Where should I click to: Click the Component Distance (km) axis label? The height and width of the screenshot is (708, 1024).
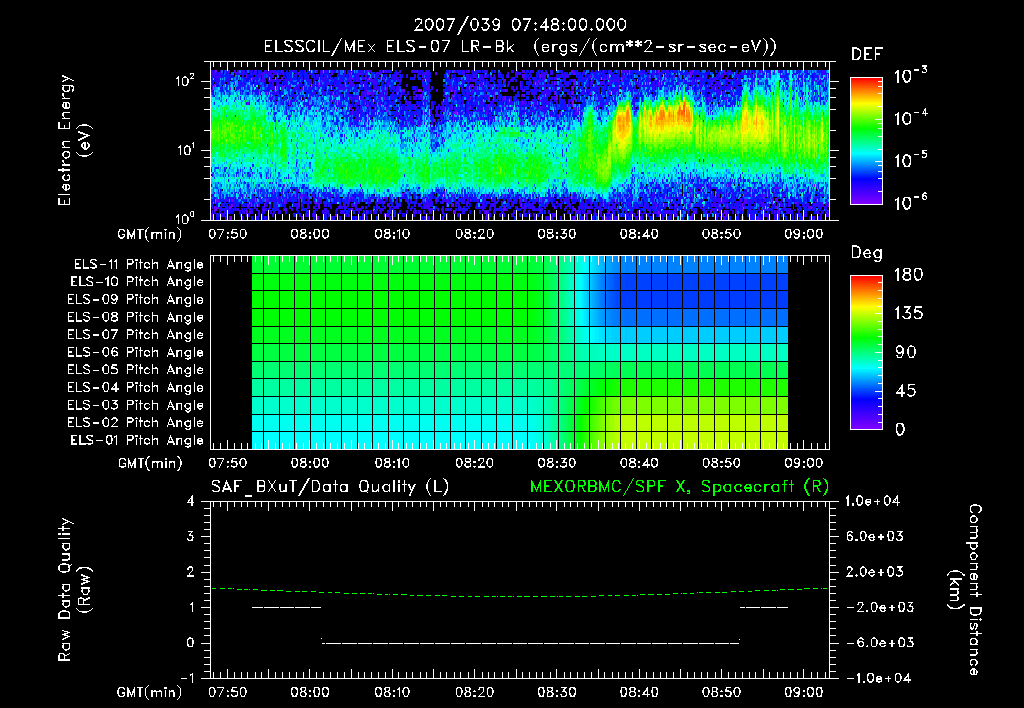965,590
